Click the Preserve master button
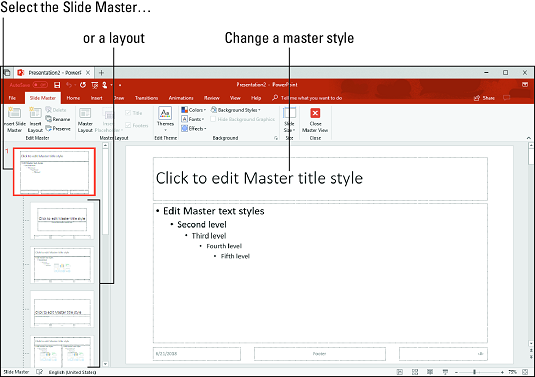This screenshot has width=535, height=377. pyautogui.click(x=58, y=129)
